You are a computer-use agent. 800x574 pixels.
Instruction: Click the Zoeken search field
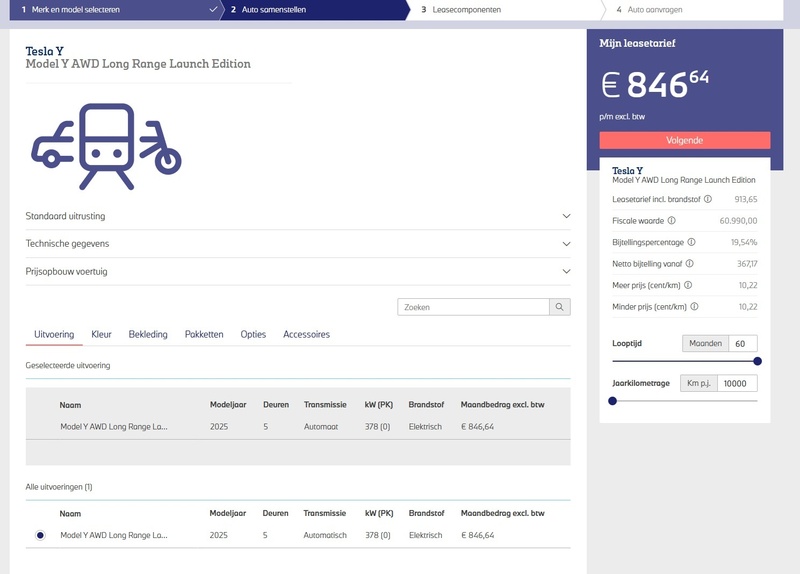pyautogui.click(x=473, y=307)
